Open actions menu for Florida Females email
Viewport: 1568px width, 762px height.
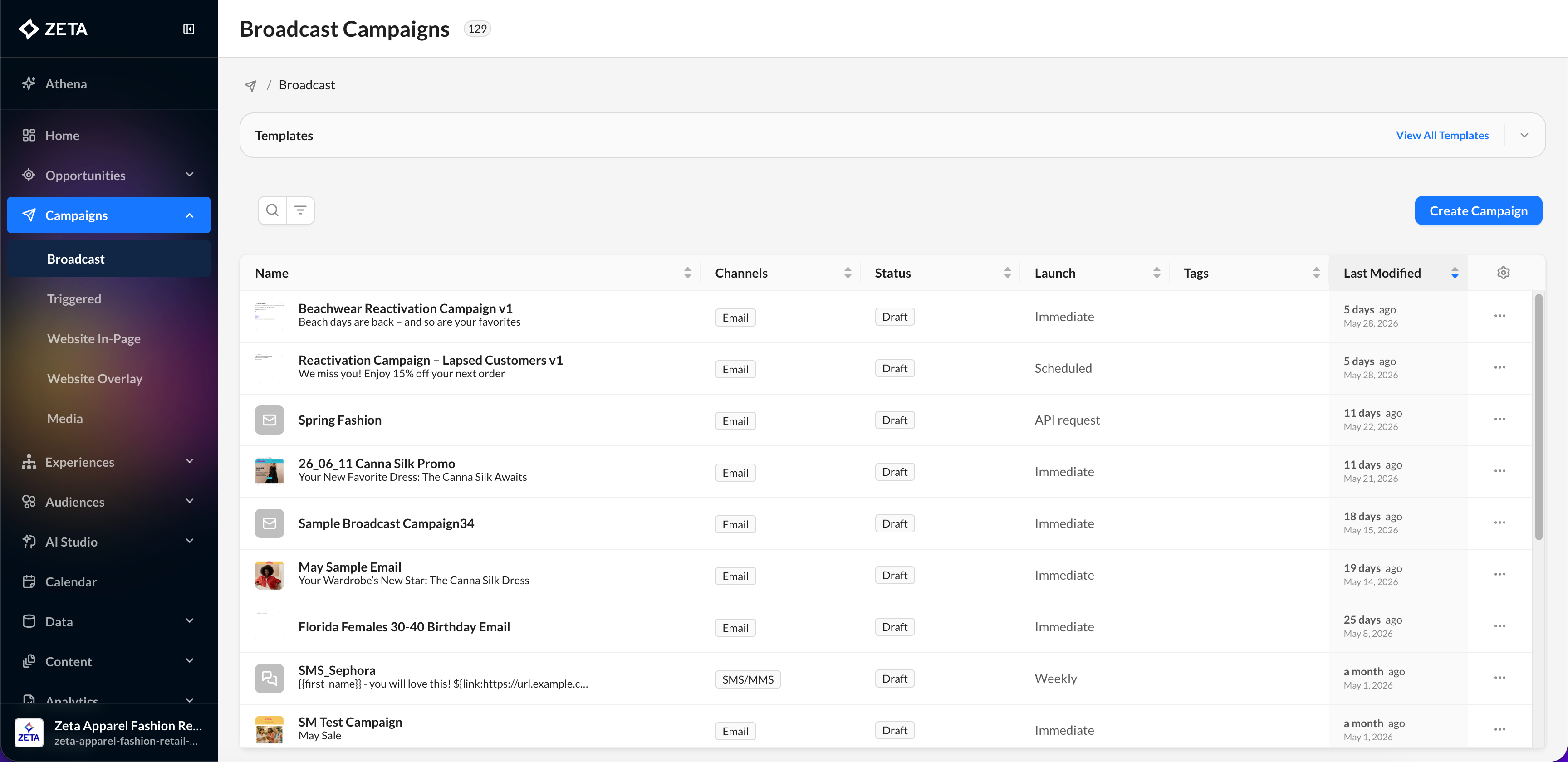(1499, 626)
